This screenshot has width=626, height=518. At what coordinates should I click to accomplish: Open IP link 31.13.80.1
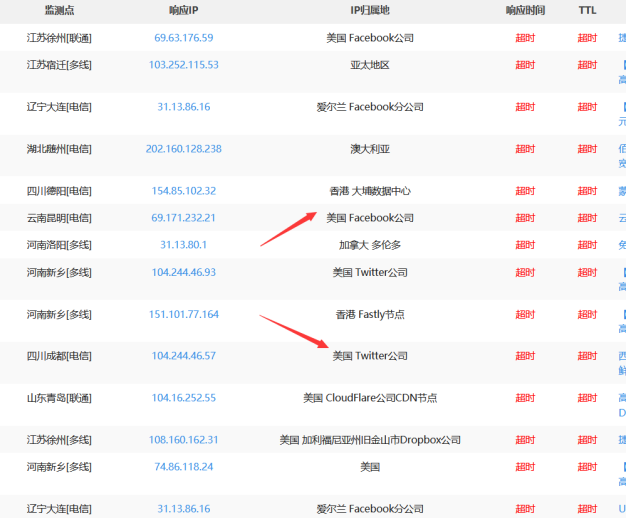pos(184,245)
